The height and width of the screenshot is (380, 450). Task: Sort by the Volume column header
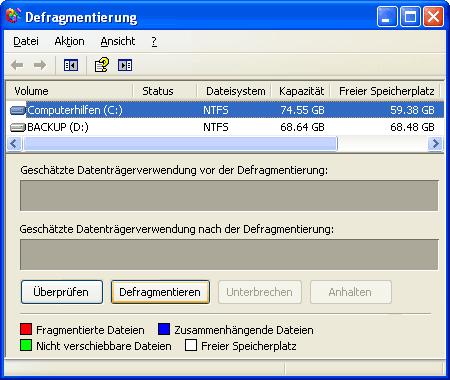pyautogui.click(x=69, y=91)
